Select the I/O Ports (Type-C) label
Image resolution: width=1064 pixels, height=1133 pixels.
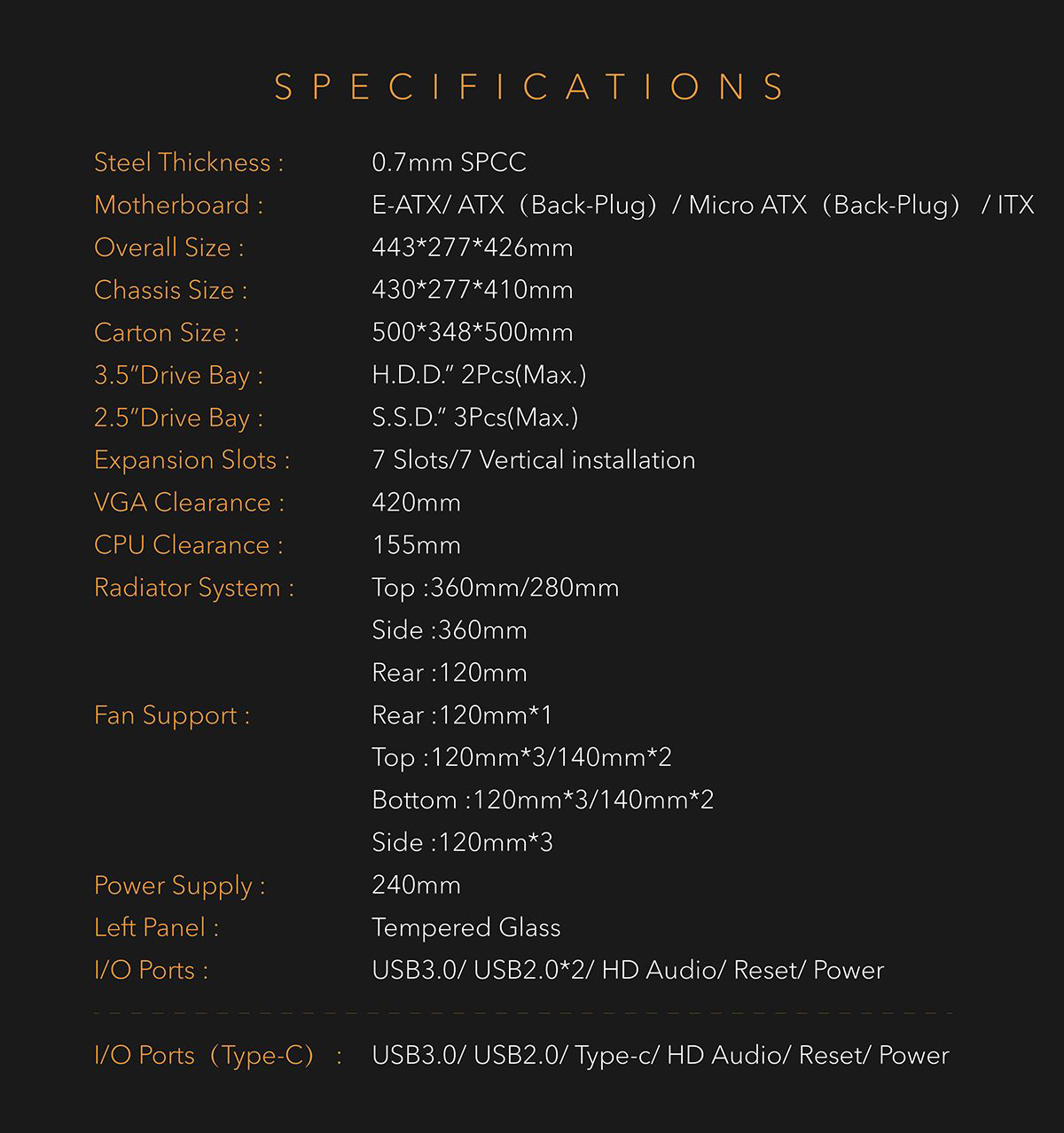tap(218, 1055)
